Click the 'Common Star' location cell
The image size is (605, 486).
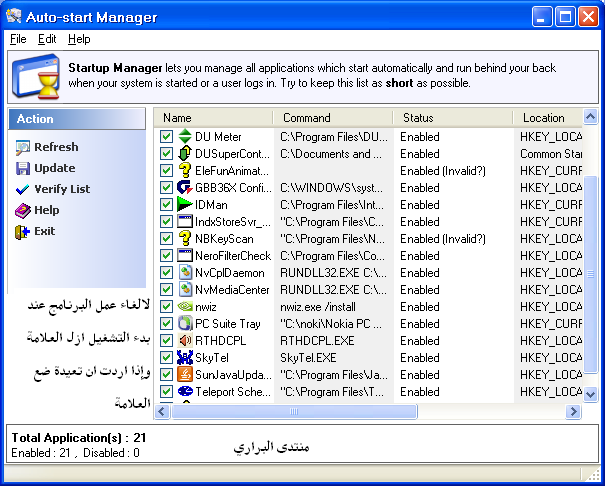tap(551, 154)
